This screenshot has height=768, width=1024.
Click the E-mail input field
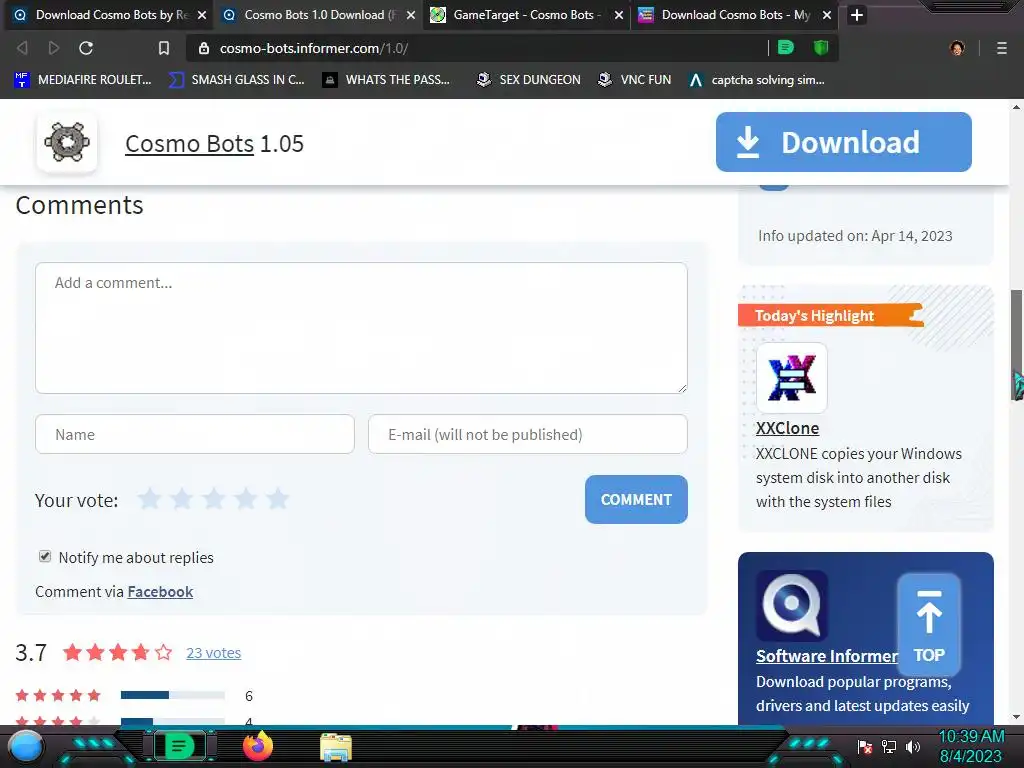click(528, 434)
